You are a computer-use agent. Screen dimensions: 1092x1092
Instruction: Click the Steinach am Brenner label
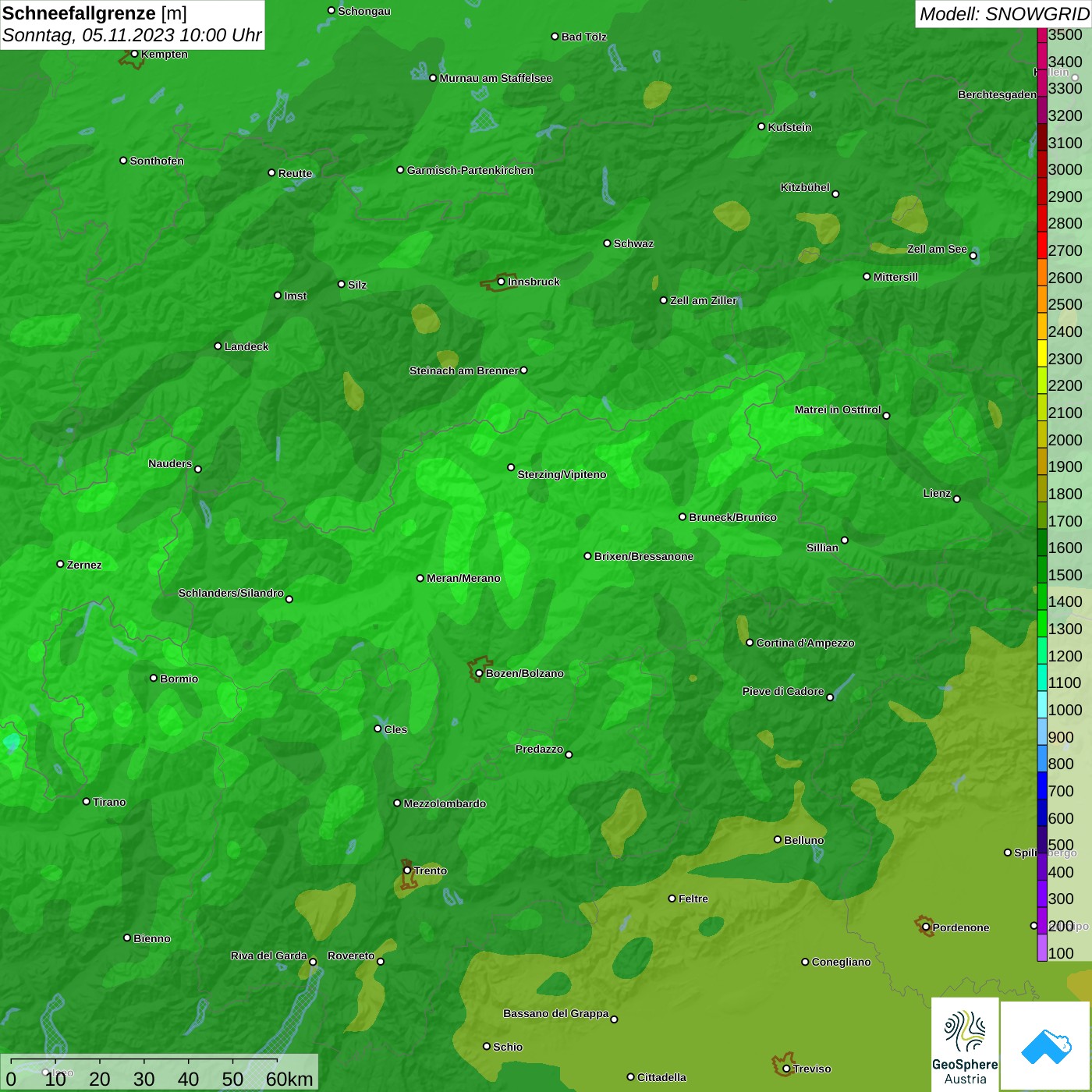(463, 370)
